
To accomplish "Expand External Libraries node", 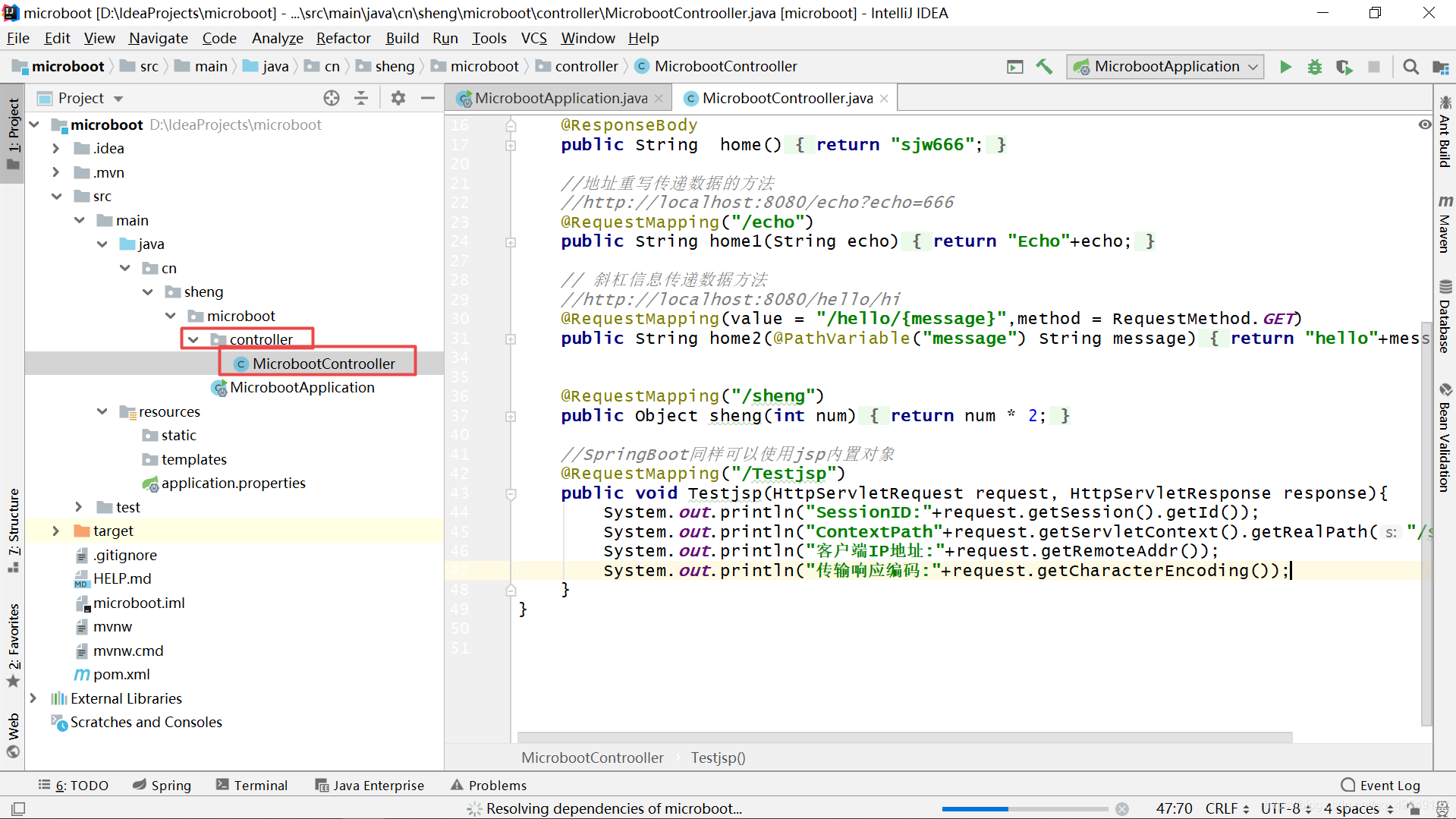I will pyautogui.click(x=33, y=698).
